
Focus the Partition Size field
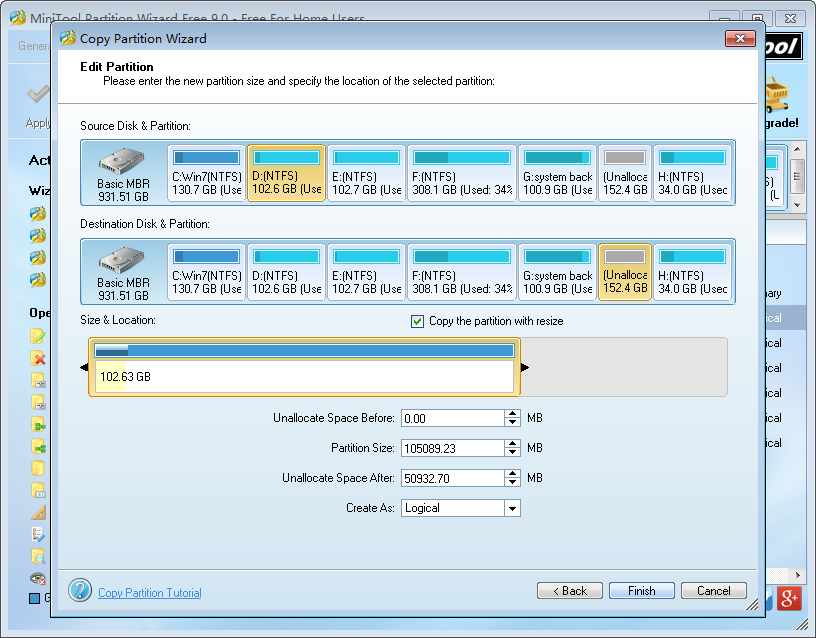[452, 448]
